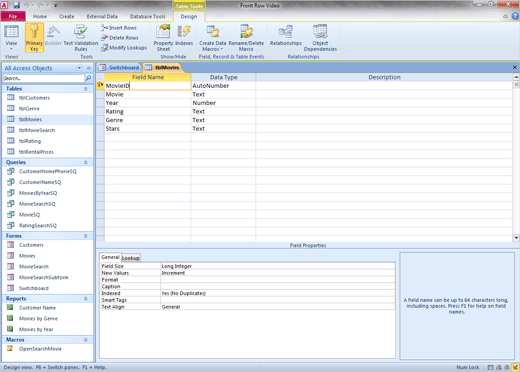Click the scroll down arrow of field grid
Image resolution: width=520 pixels, height=372 pixels.
516,238
